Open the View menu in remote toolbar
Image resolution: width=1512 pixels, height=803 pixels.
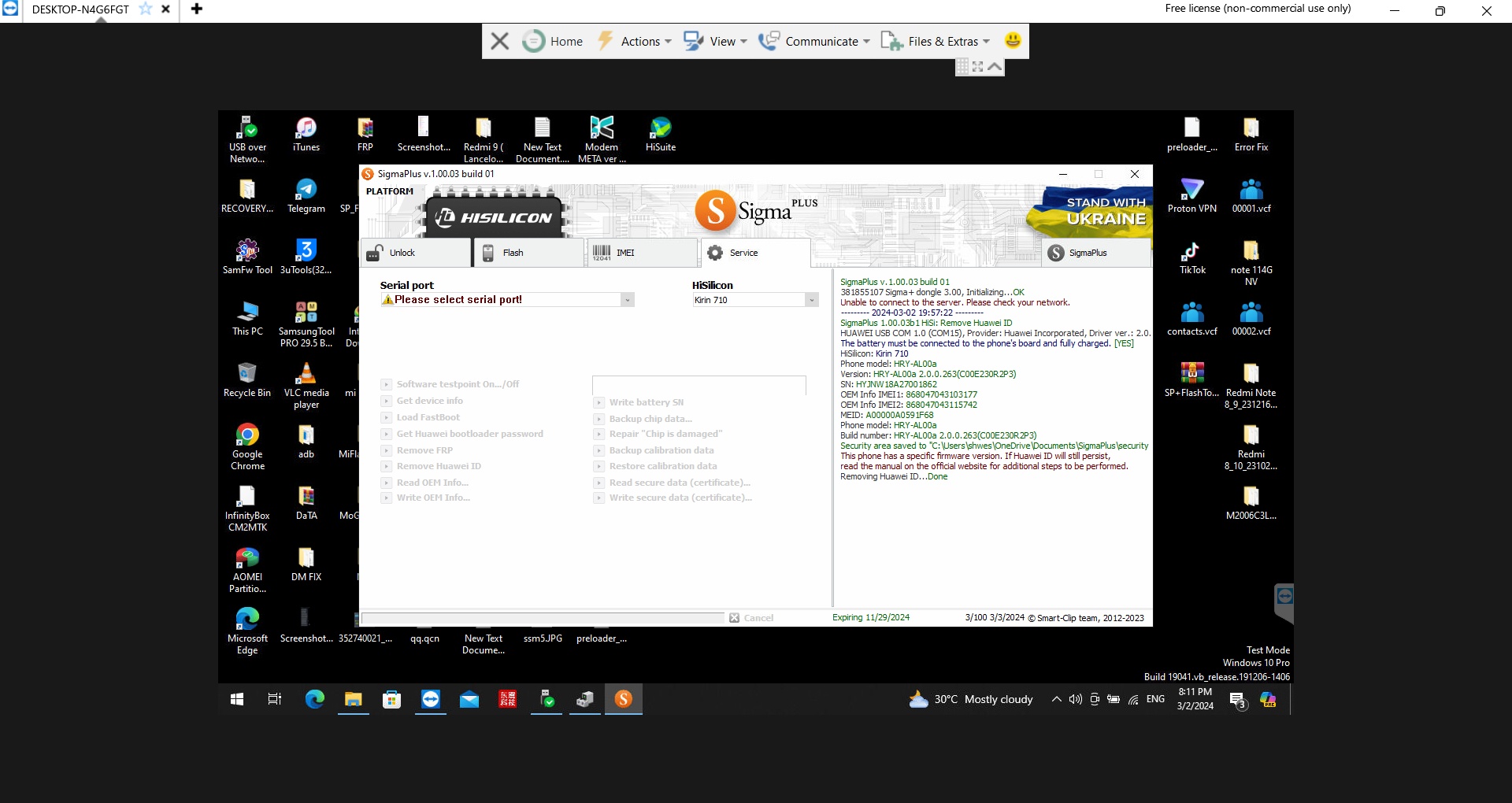(715, 41)
